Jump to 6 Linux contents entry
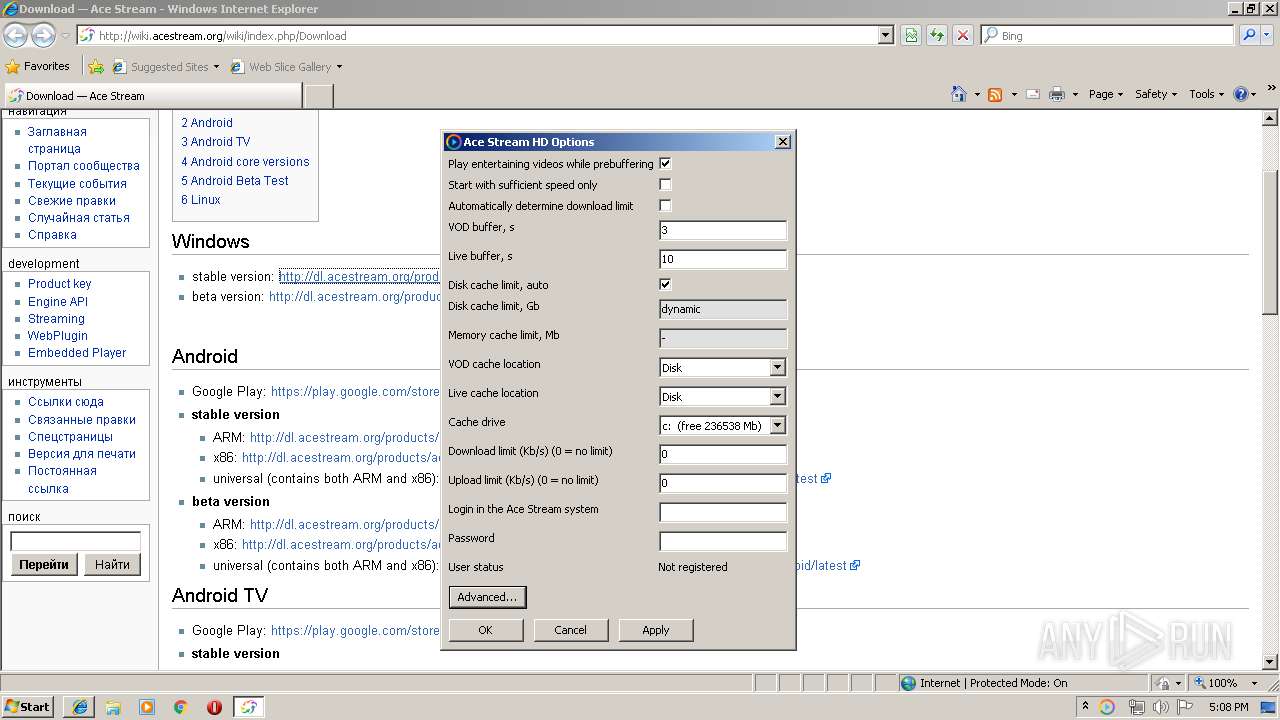Viewport: 1280px width, 720px height. click(201, 199)
